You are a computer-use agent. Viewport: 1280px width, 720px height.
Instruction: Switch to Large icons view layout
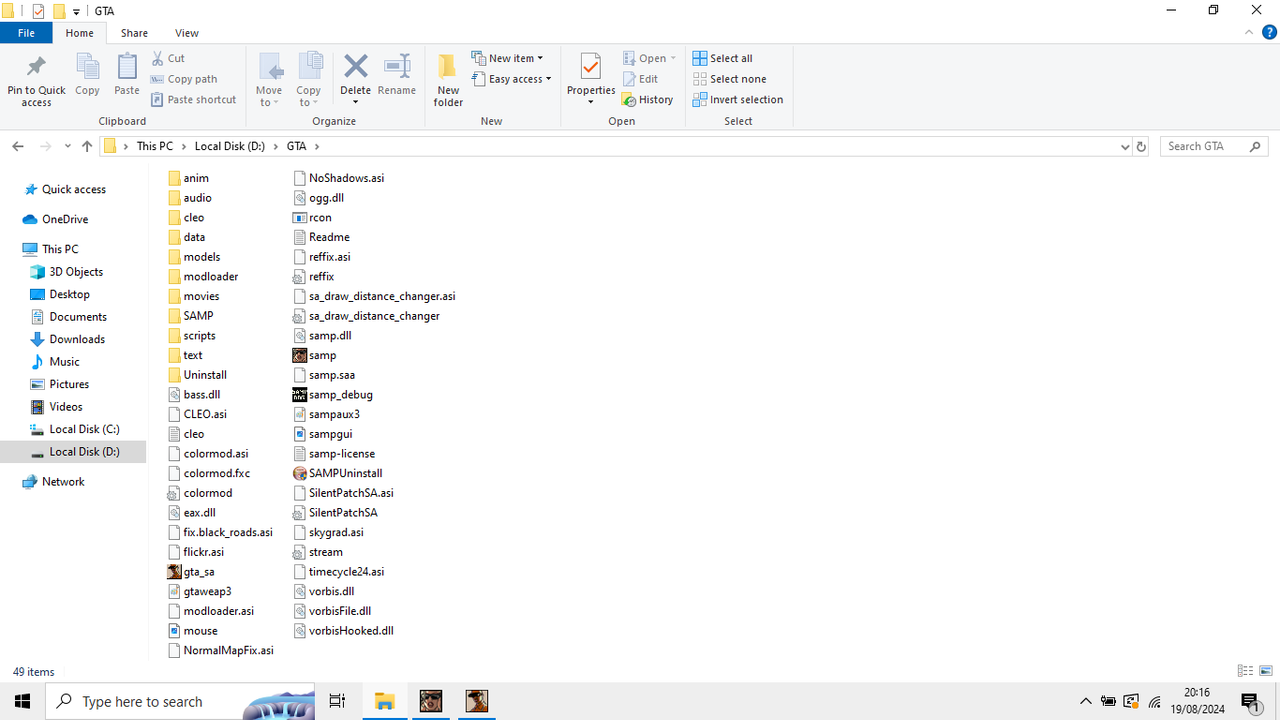click(x=1266, y=671)
